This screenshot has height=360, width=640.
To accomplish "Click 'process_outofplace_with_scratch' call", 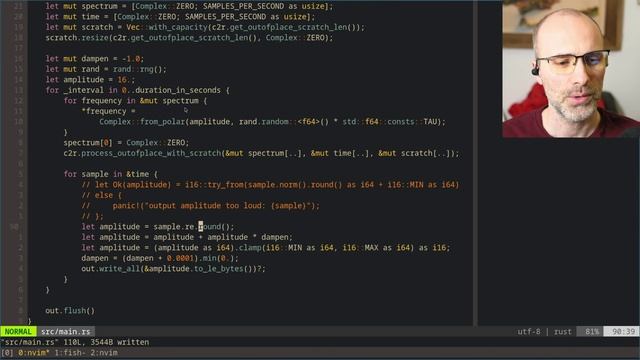I will [x=151, y=153].
